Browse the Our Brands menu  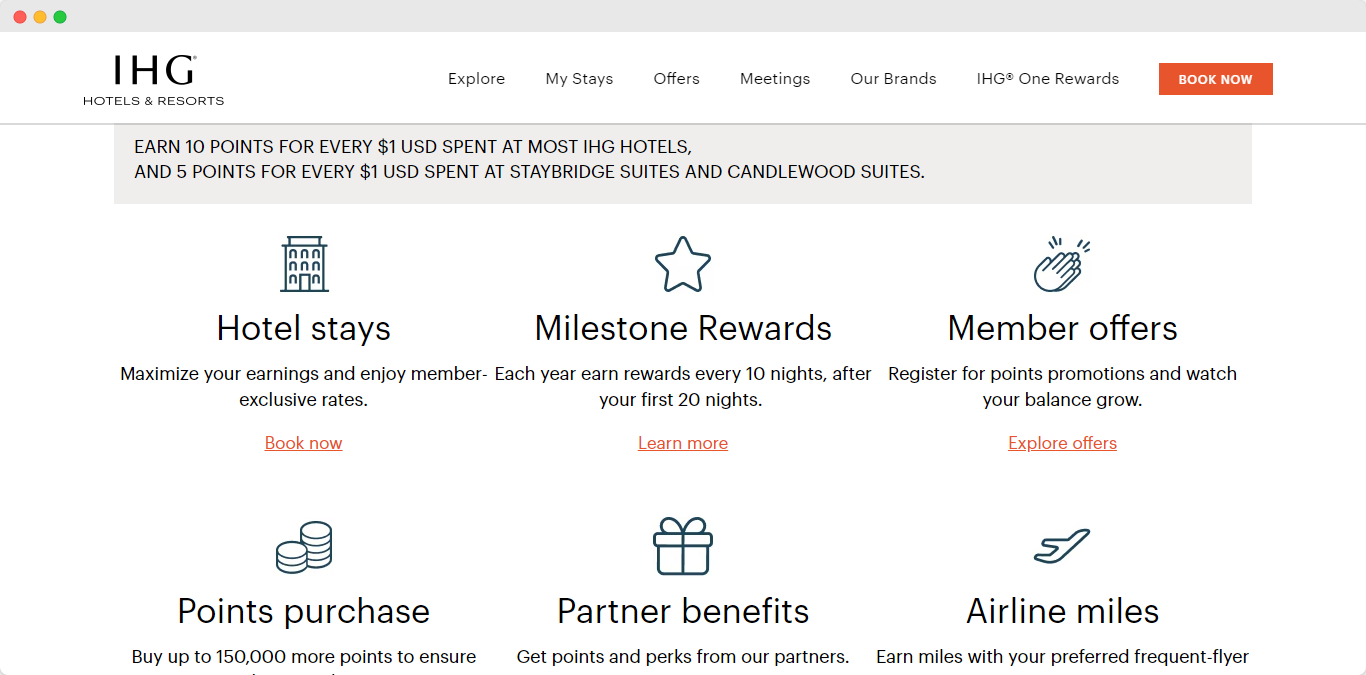pos(893,78)
